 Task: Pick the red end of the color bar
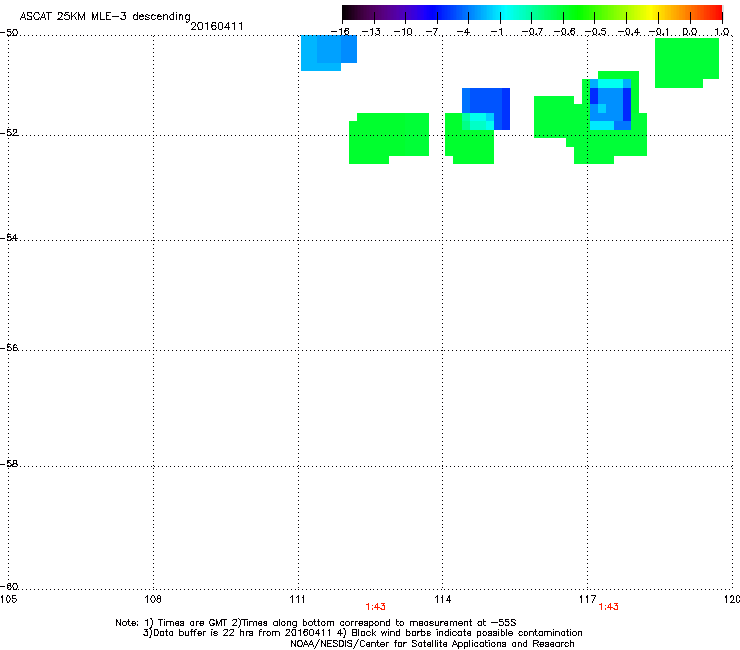(x=713, y=12)
